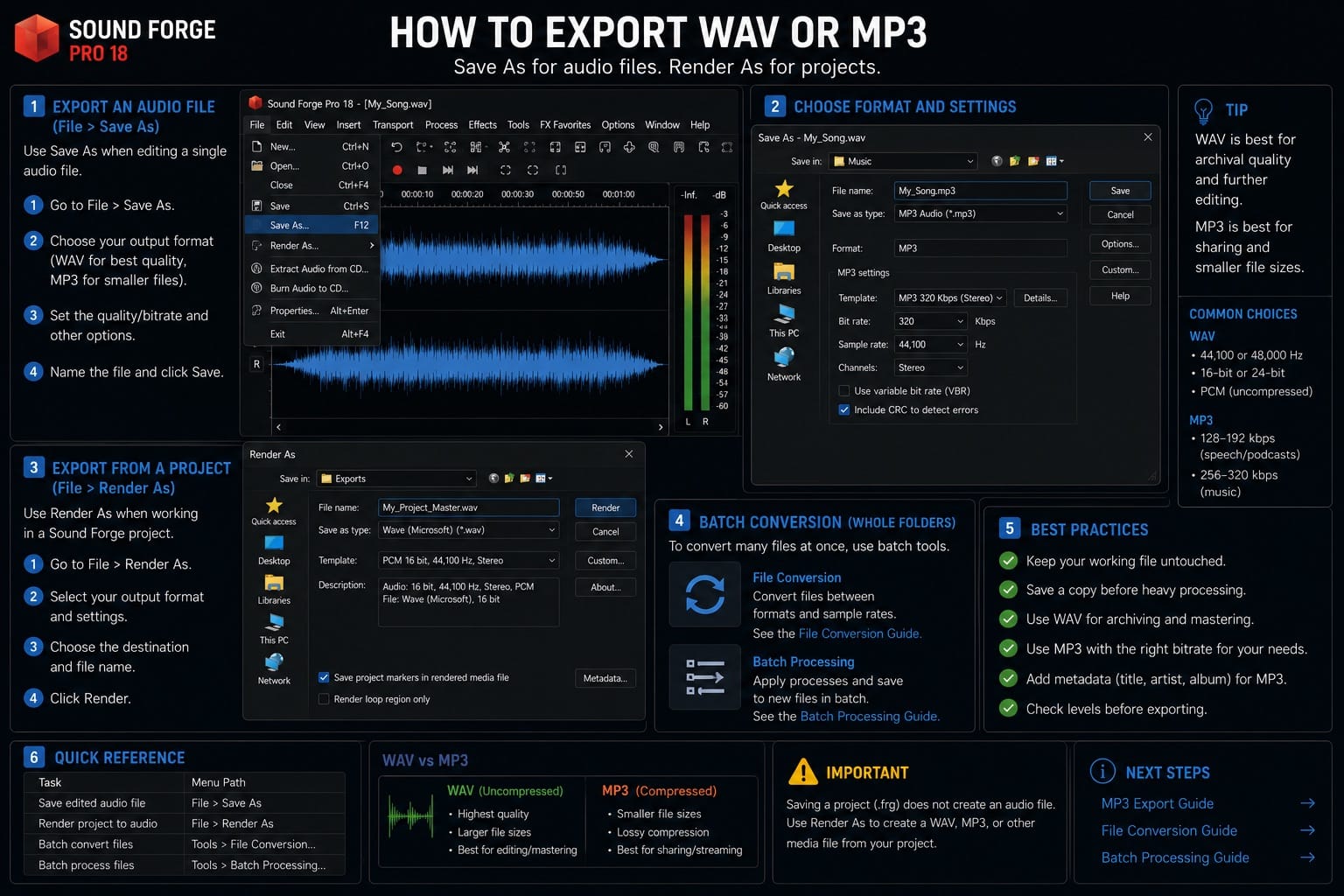
Task: Click New document icon in File menu
Action: (256, 146)
